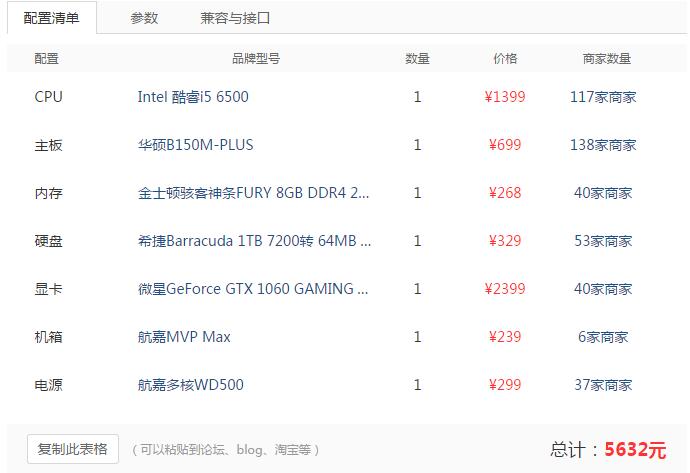This screenshot has height=473, width=690.
Task: Open the 航嘉多核WD500 power supply link
Action: [x=191, y=385]
